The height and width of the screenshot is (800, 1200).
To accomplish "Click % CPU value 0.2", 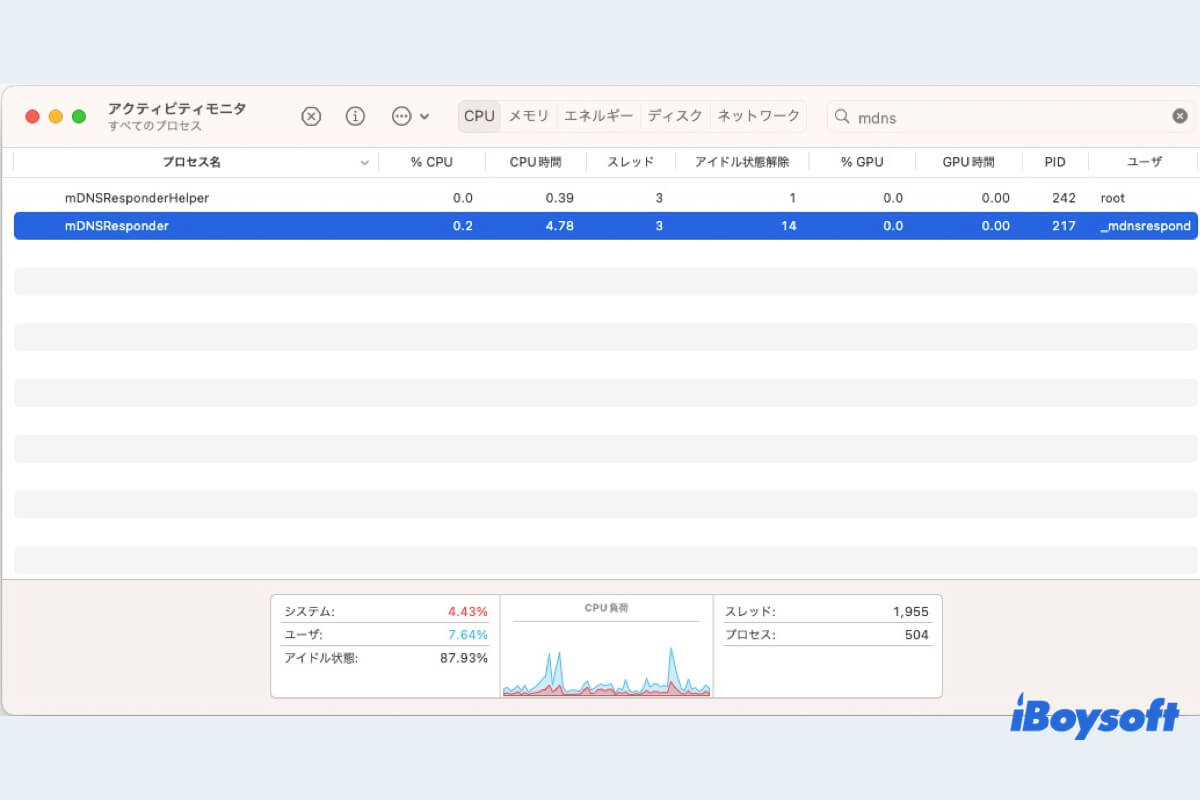I will click(463, 226).
